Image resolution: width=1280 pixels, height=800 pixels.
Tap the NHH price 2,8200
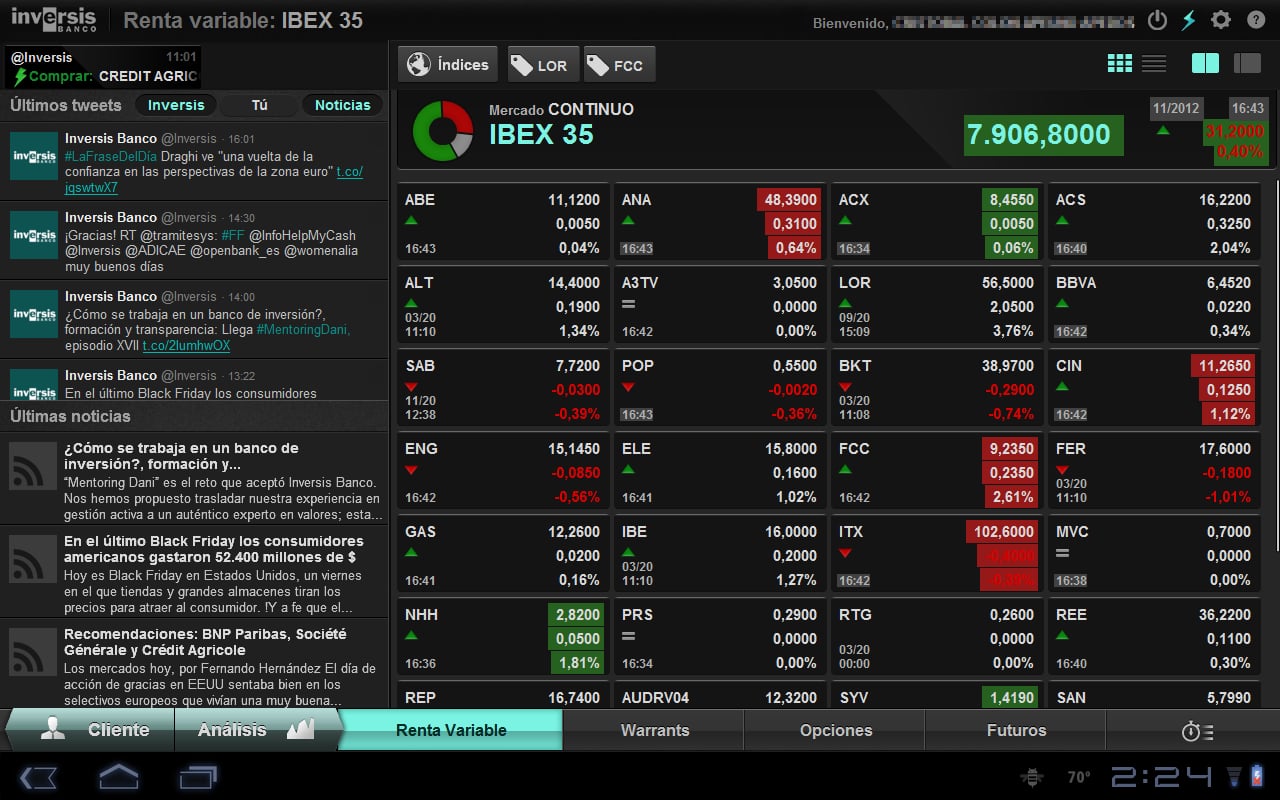(577, 615)
